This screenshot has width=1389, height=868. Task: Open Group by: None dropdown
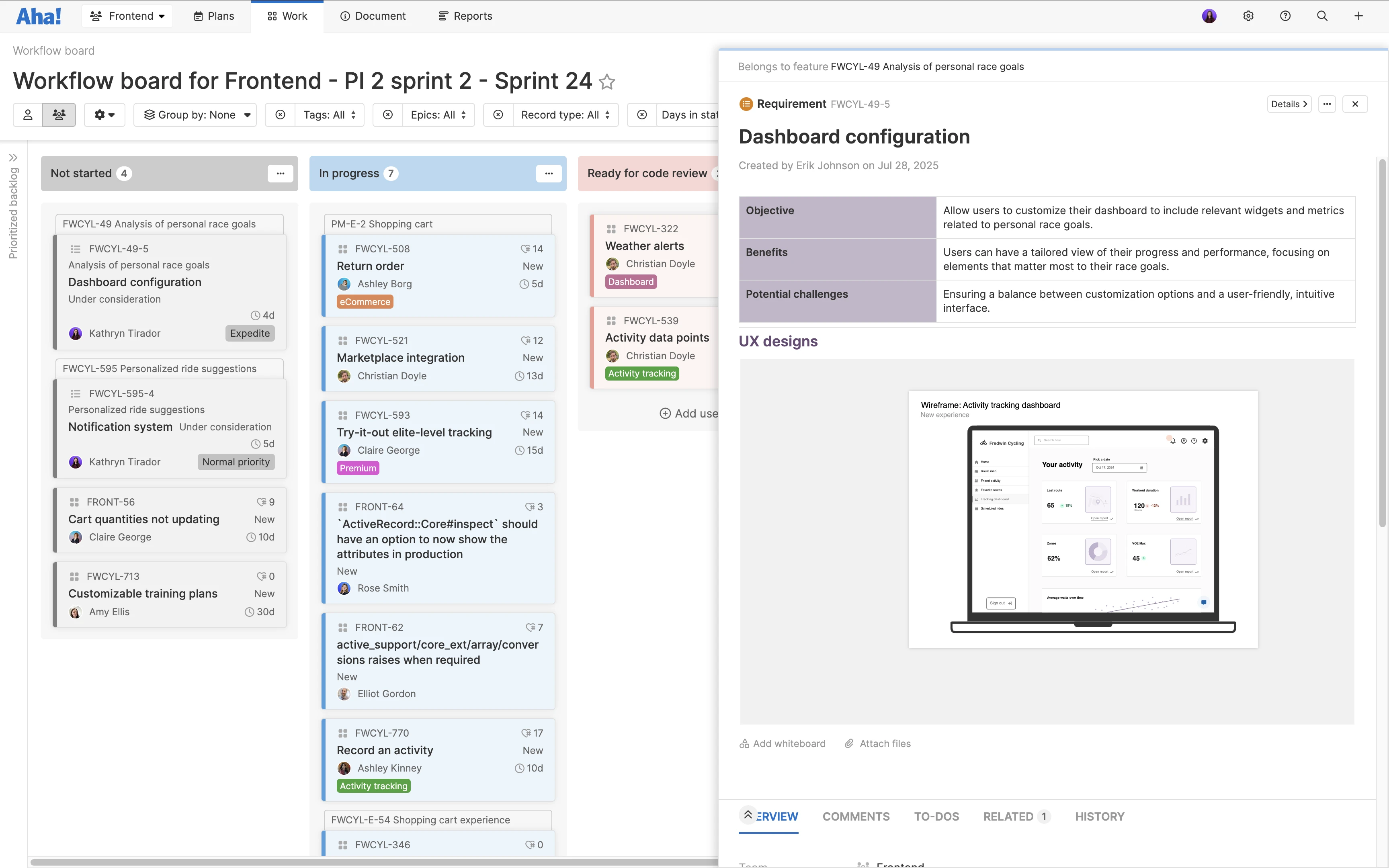[x=196, y=115]
